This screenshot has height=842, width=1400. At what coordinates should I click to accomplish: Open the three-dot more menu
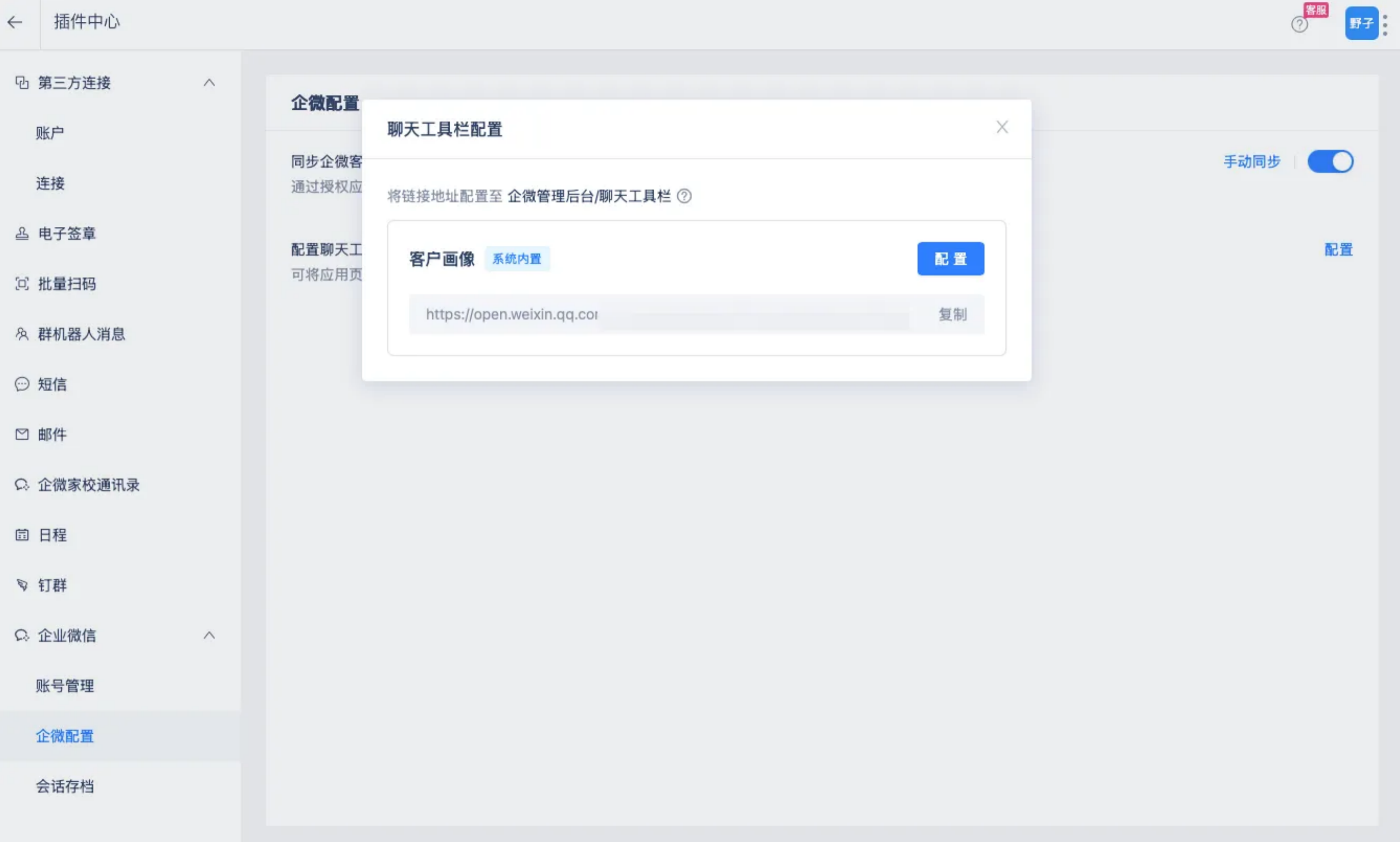coord(1385,25)
